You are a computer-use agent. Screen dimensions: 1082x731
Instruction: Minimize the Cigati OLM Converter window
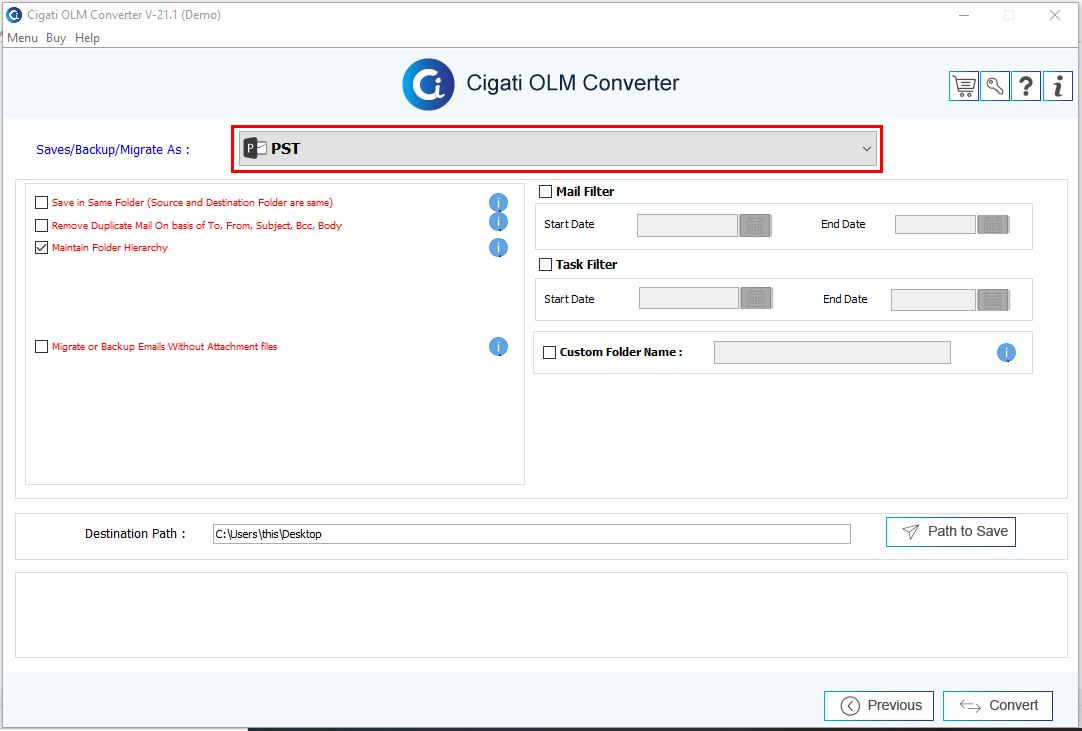[964, 15]
